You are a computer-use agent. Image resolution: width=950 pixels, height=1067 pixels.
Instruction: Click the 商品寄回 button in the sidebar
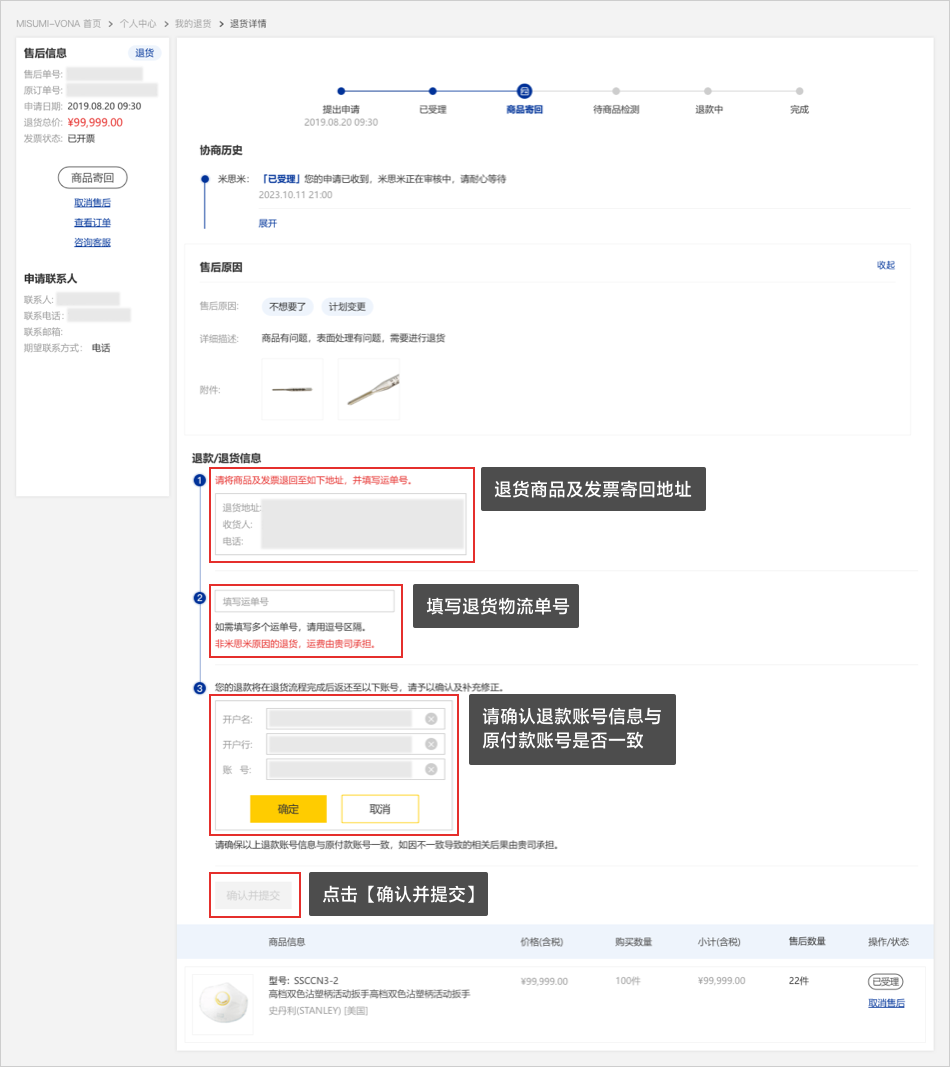click(x=92, y=178)
